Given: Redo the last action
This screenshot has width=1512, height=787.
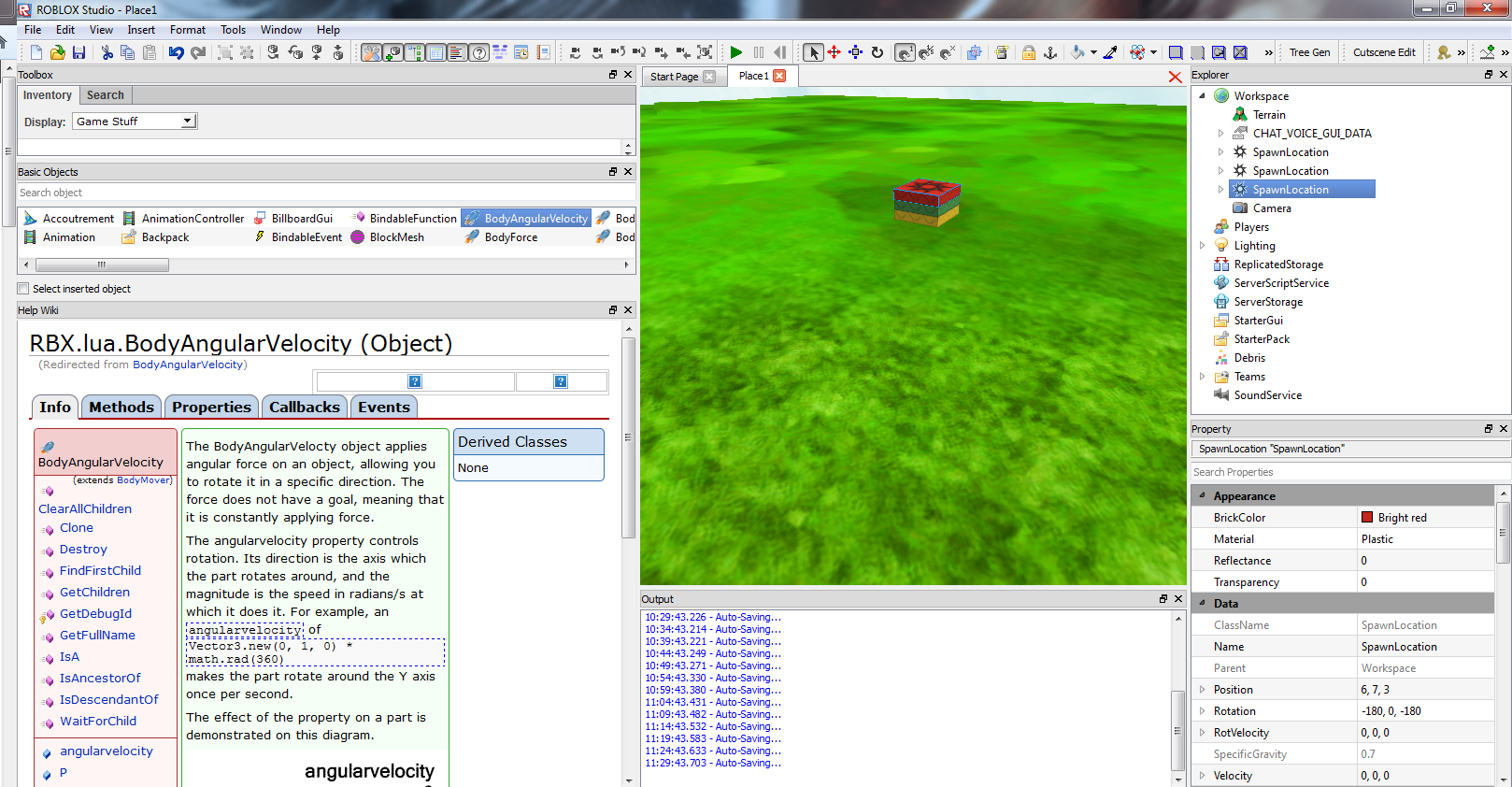Looking at the screenshot, I should pos(198,52).
